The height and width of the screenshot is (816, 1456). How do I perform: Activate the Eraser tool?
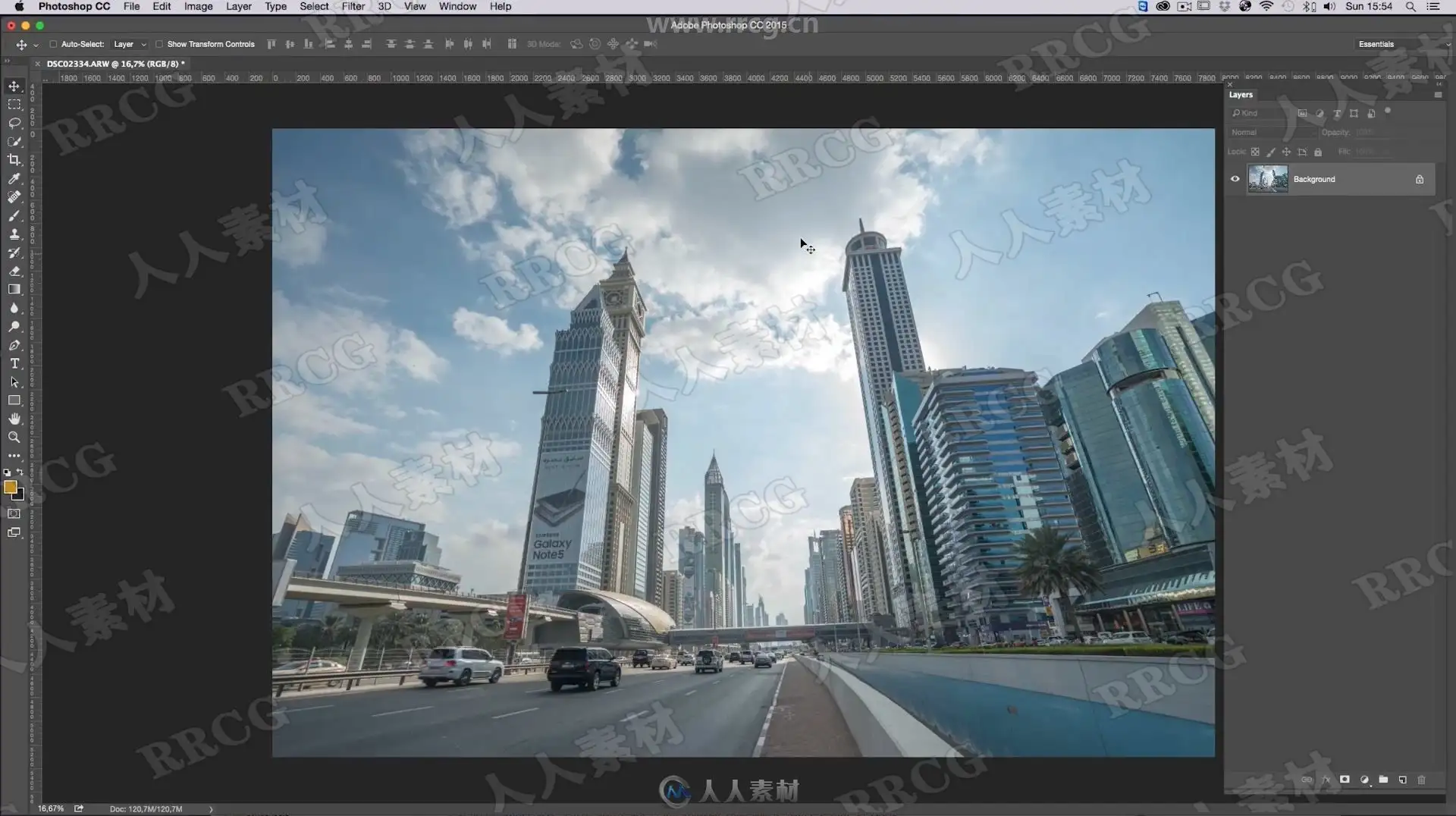[x=14, y=271]
